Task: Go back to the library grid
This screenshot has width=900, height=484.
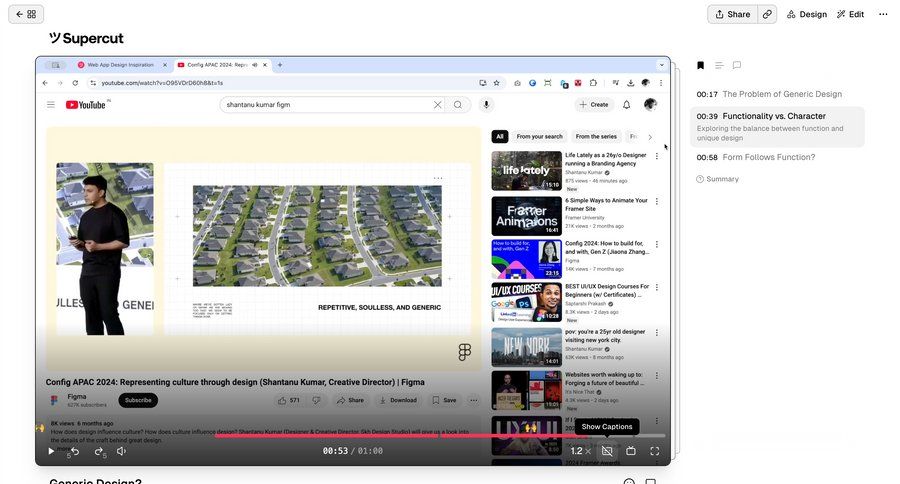Action: [26, 14]
